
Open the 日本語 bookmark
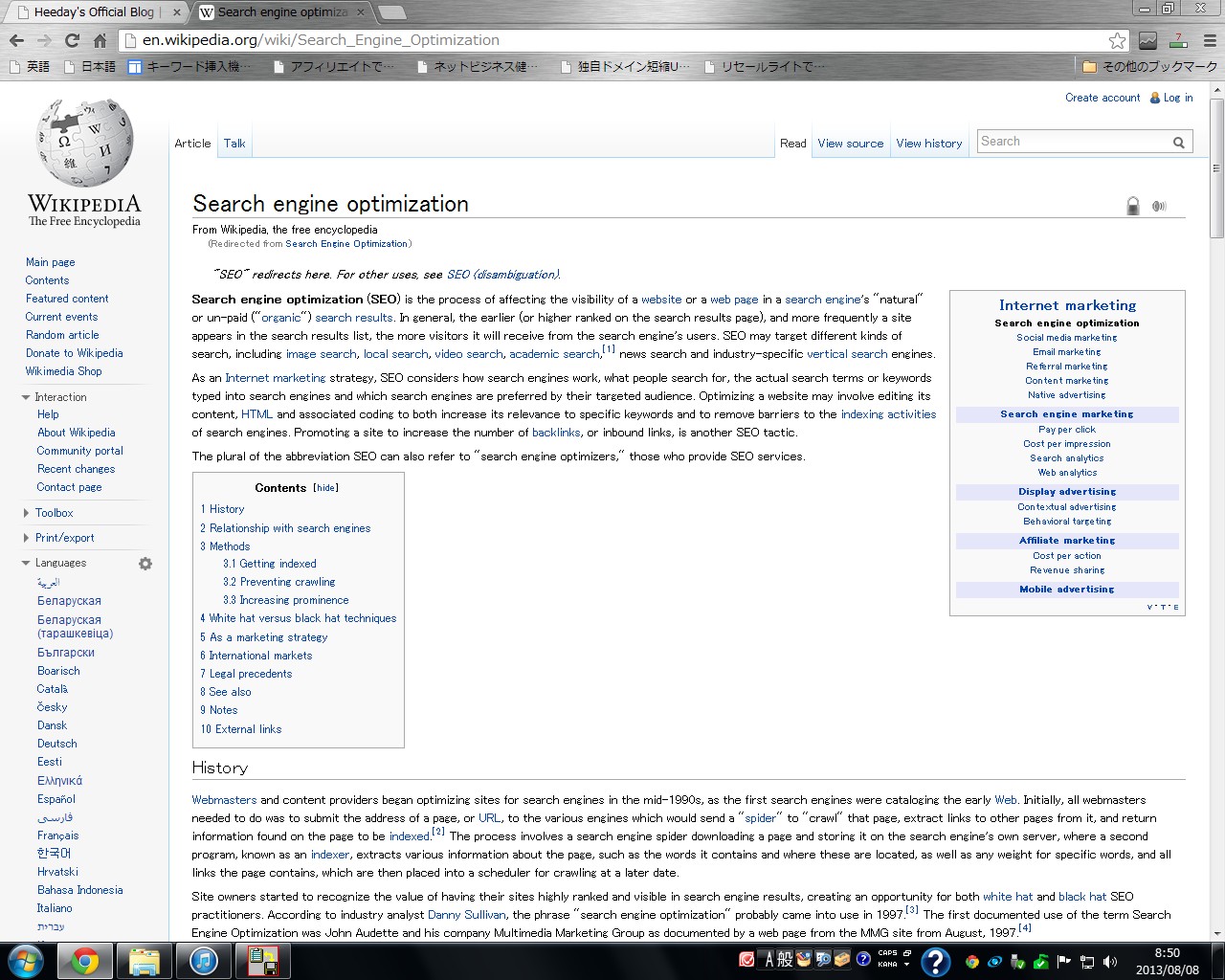89,66
